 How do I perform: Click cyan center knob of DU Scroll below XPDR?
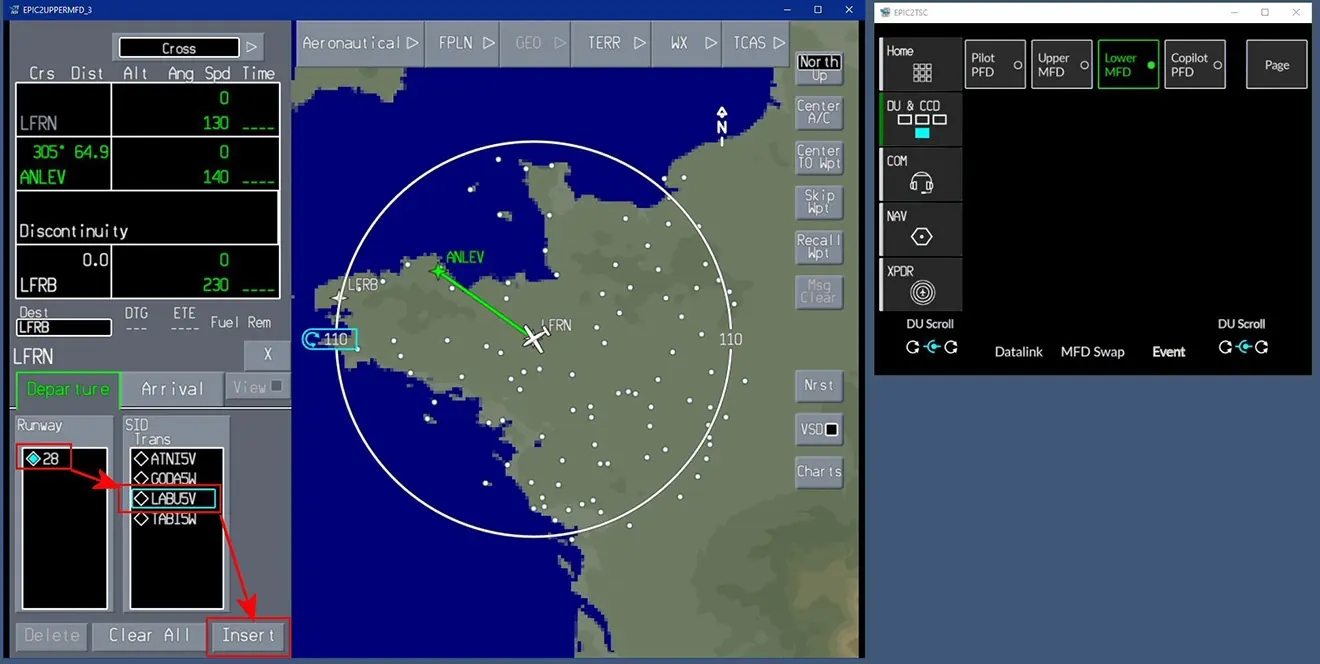931,347
